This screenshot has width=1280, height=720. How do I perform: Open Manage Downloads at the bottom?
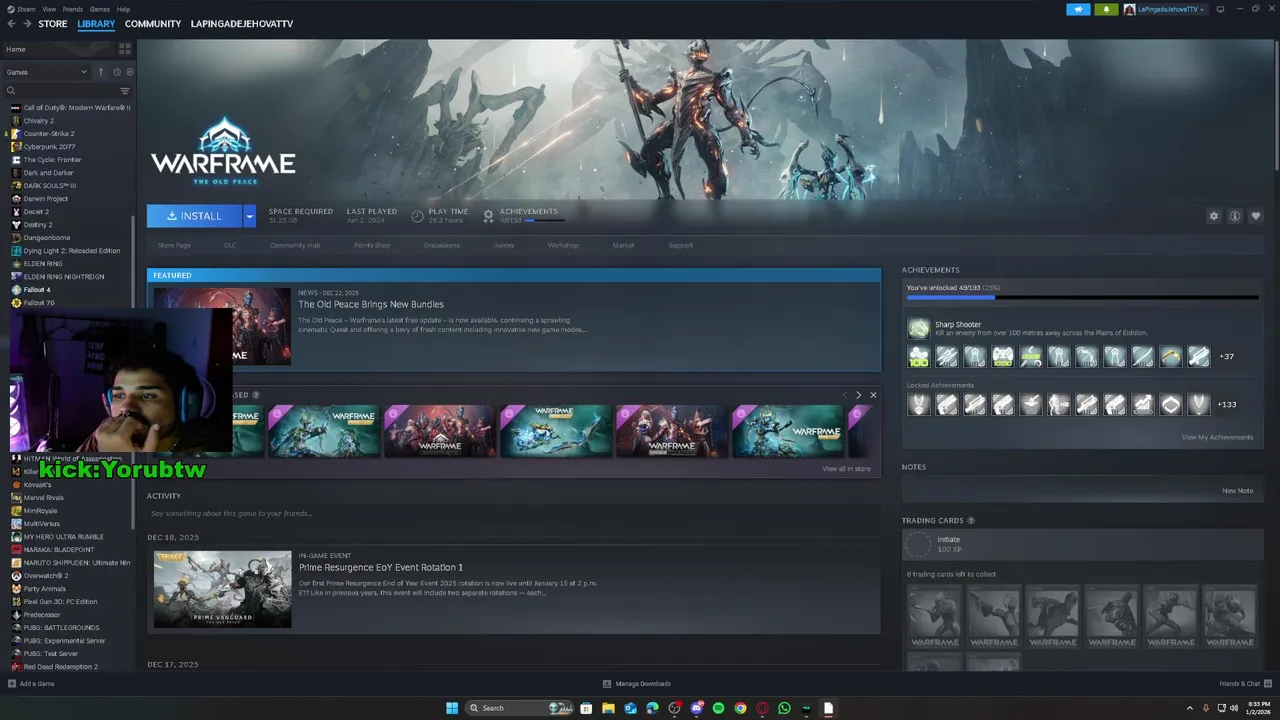click(637, 684)
